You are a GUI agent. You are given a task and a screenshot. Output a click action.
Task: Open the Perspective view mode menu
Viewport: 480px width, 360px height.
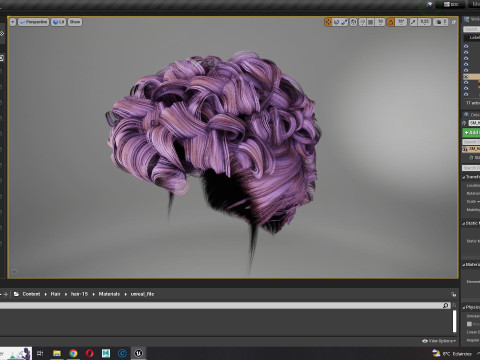click(33, 22)
